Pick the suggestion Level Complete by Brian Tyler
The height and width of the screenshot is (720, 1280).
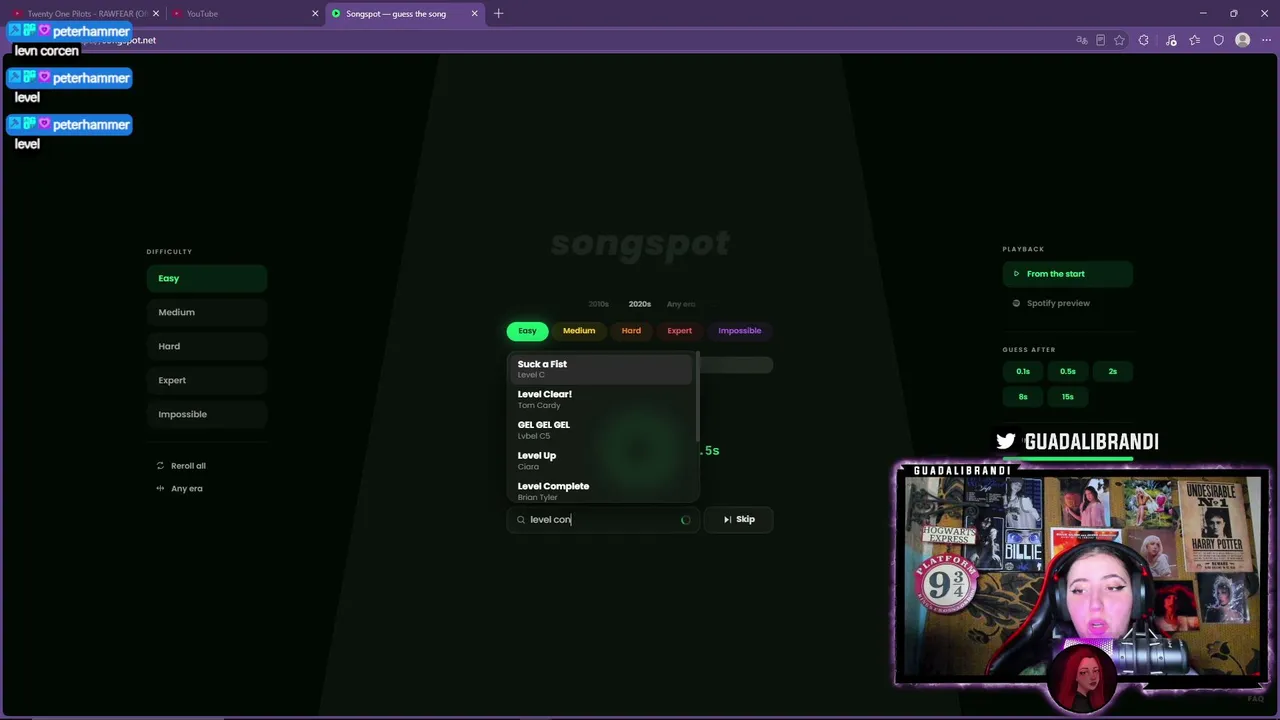point(600,490)
